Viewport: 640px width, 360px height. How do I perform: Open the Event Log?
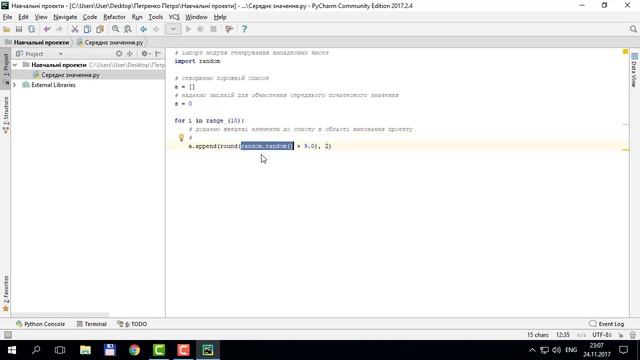coord(607,324)
